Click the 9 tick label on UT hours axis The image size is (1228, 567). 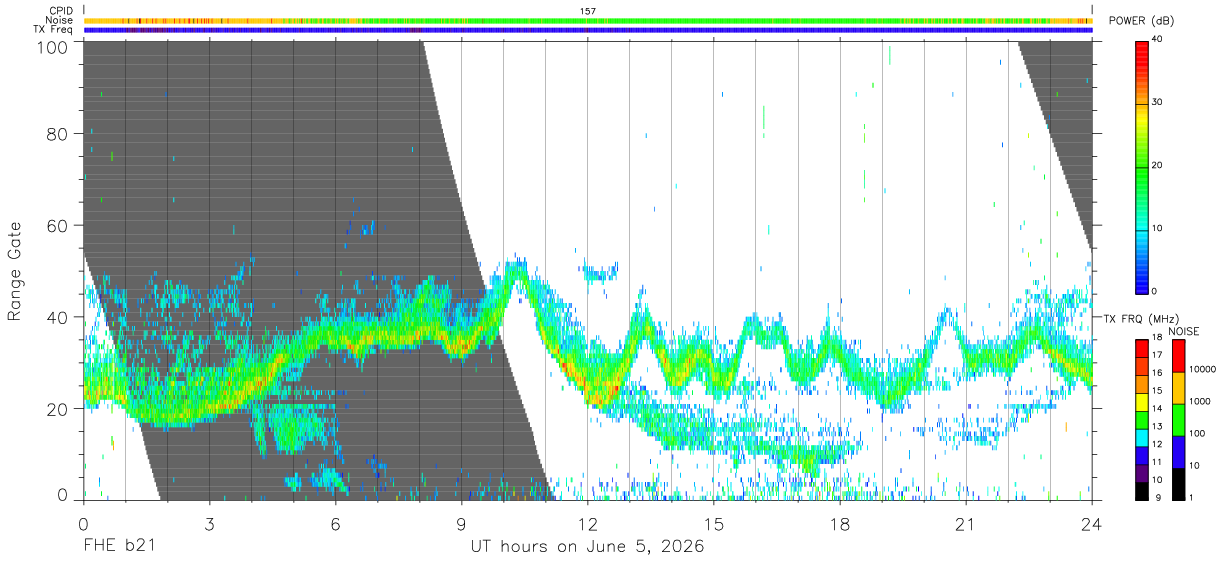(461, 525)
